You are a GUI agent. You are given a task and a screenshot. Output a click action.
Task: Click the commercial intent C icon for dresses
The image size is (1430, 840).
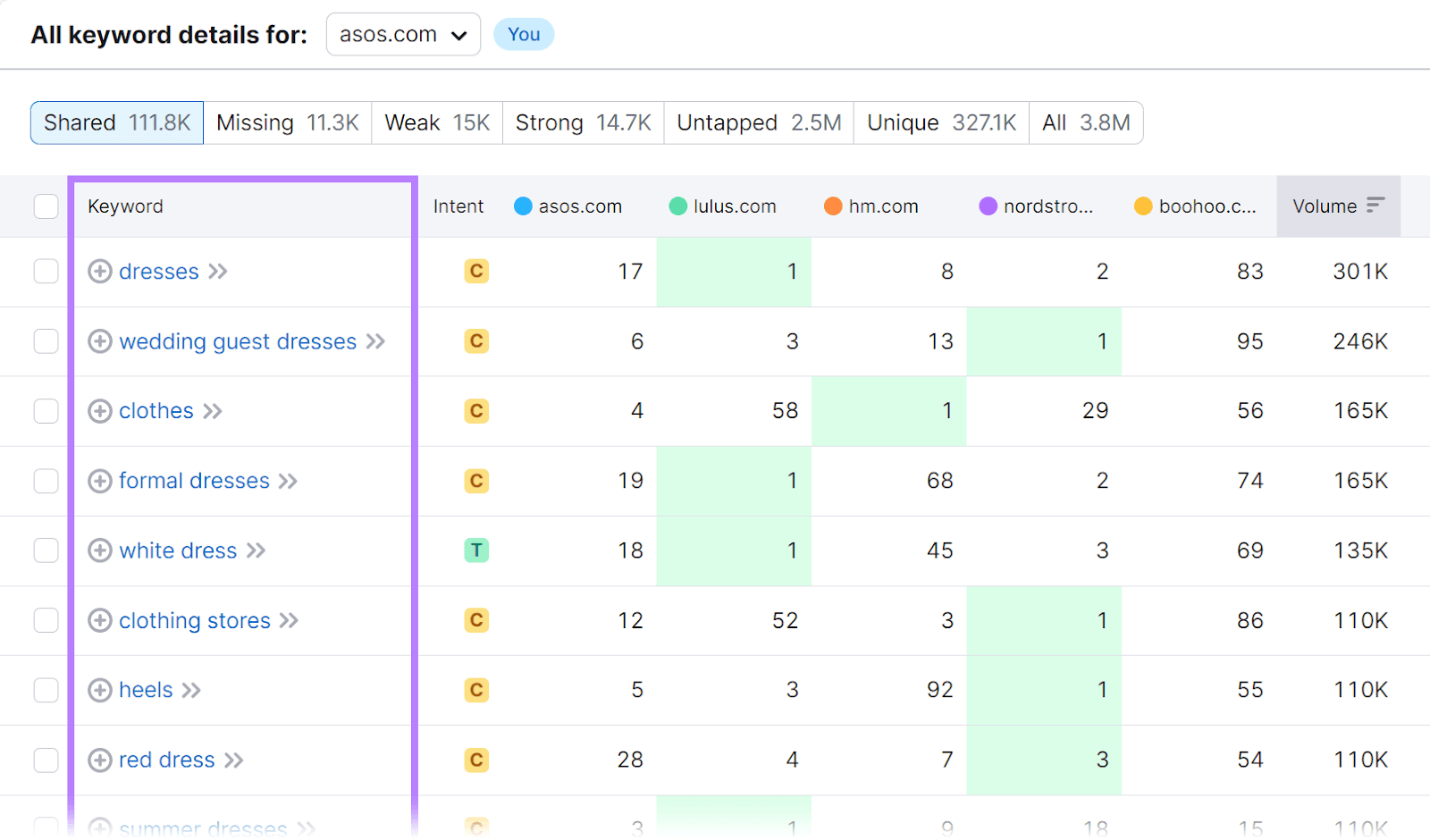[477, 272]
